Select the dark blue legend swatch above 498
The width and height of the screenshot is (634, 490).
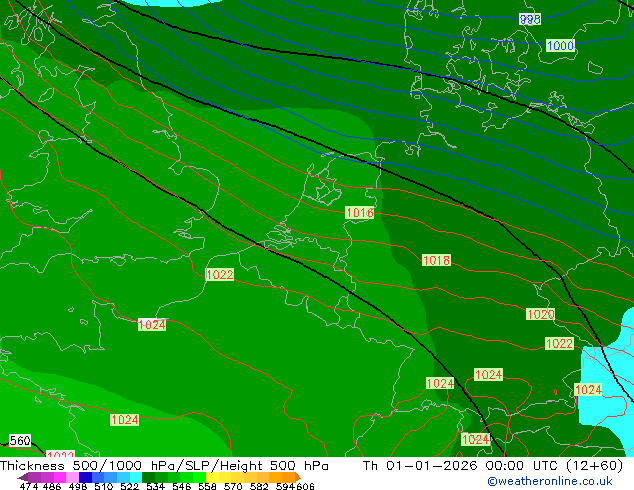(85, 477)
